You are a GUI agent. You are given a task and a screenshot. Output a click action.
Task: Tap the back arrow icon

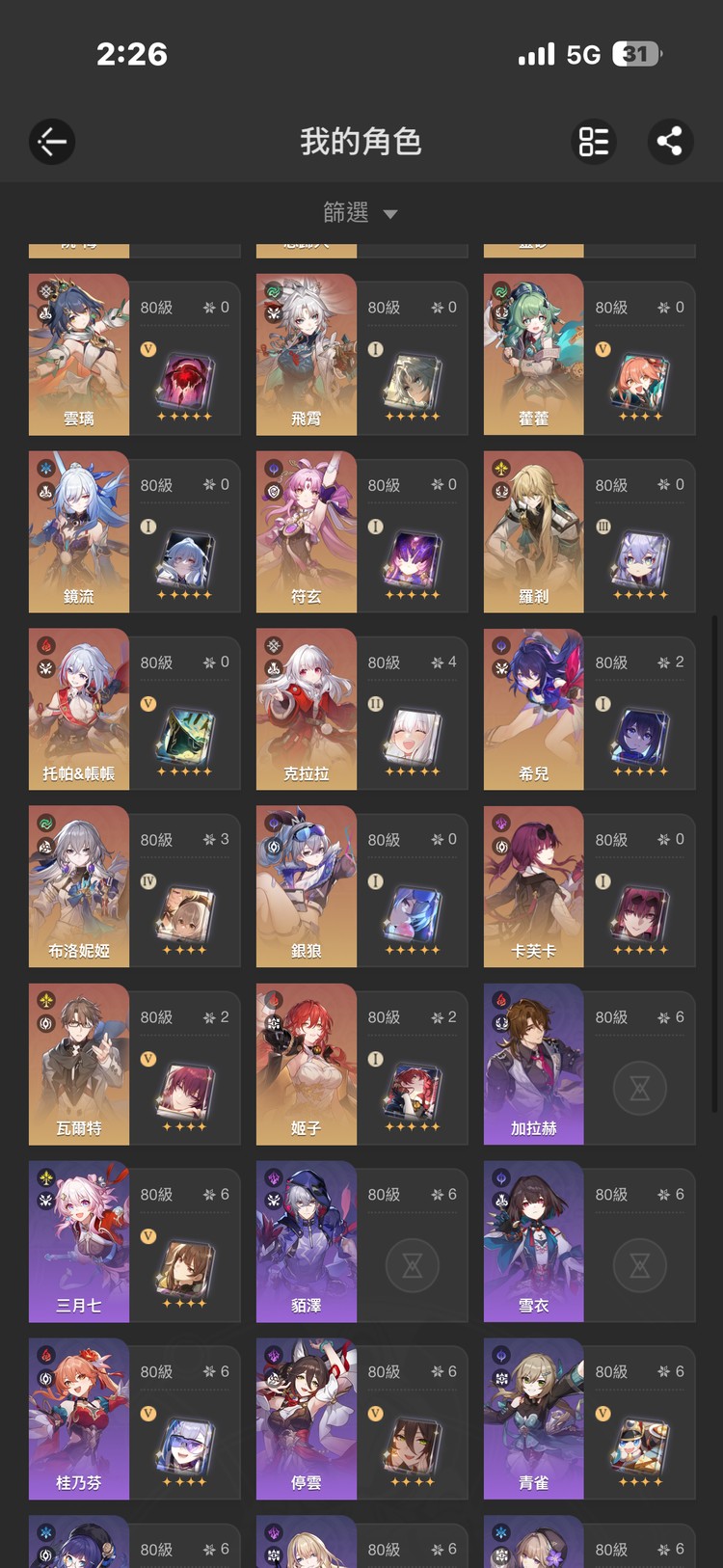[x=52, y=143]
